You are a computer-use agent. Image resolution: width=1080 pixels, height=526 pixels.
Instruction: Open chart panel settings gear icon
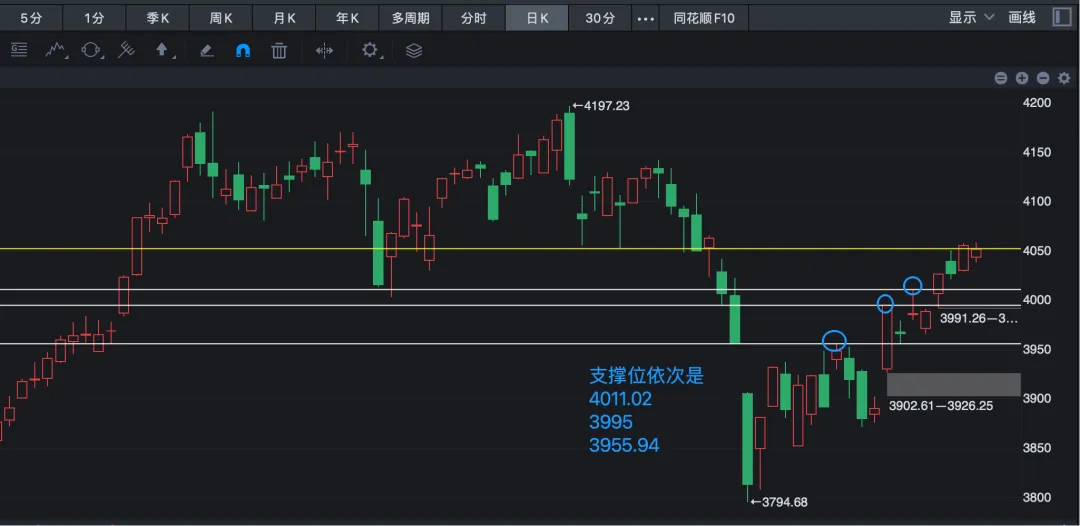1064,78
